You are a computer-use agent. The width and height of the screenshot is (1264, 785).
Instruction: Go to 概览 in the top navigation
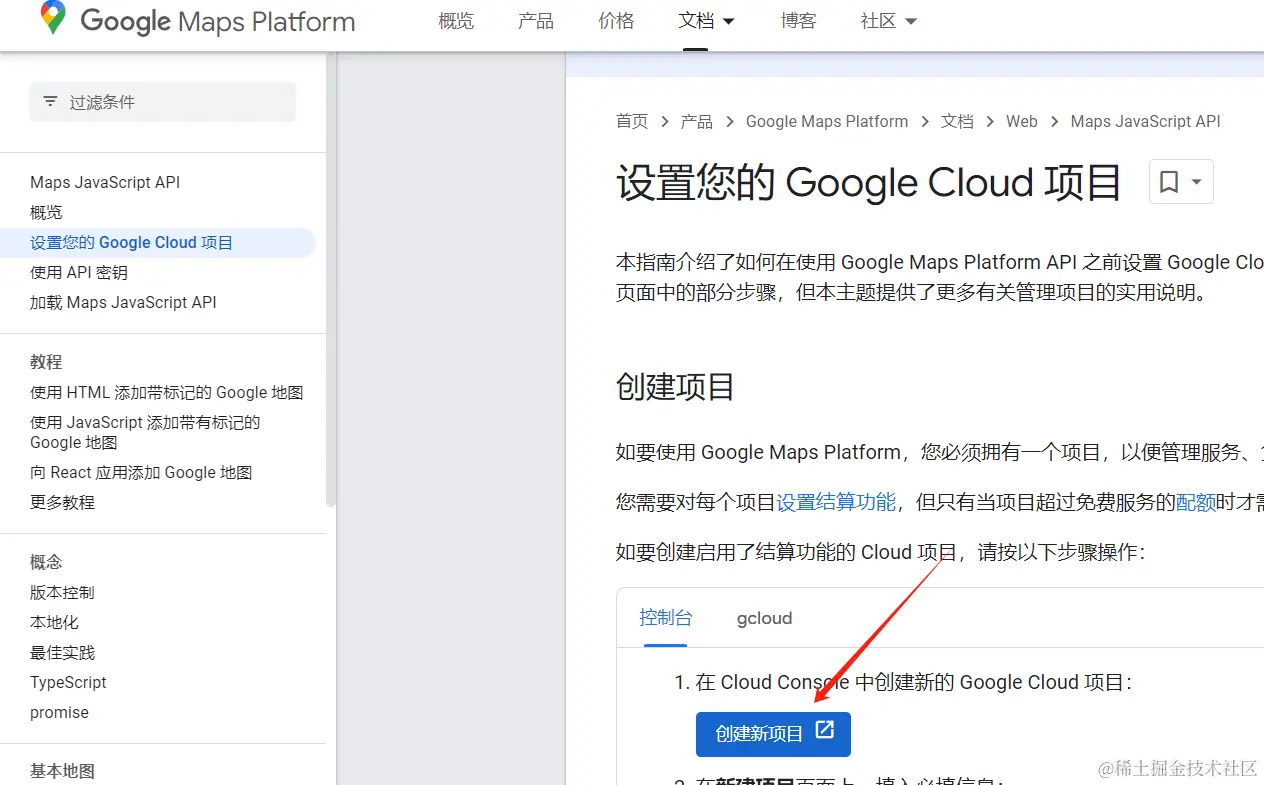(x=456, y=21)
